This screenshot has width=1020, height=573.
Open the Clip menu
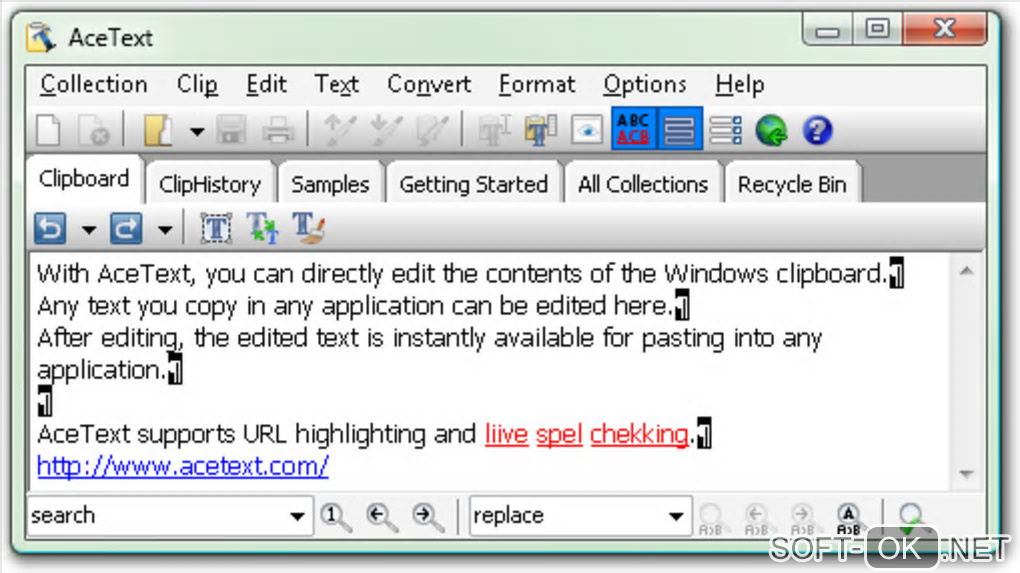tap(197, 85)
